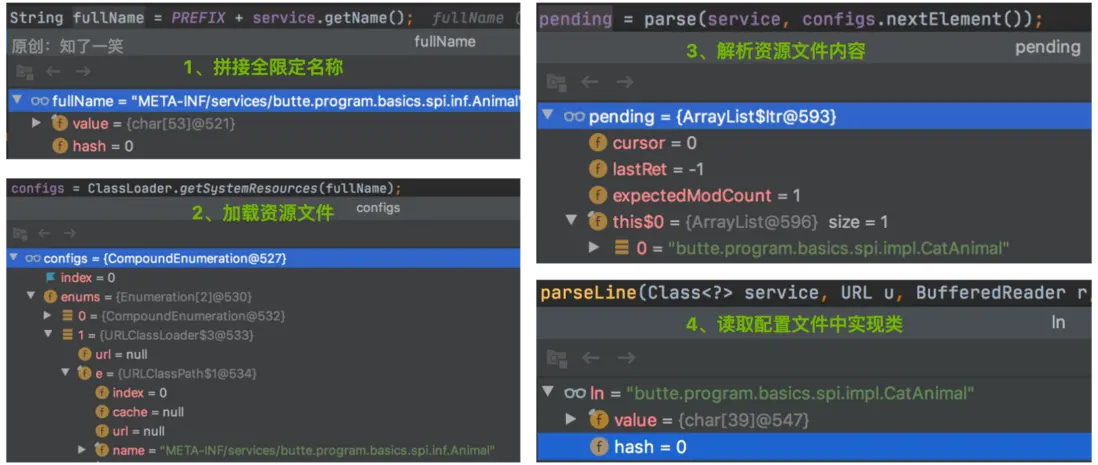Click the "fullName" popup title label
1098x465 pixels.
point(445,42)
